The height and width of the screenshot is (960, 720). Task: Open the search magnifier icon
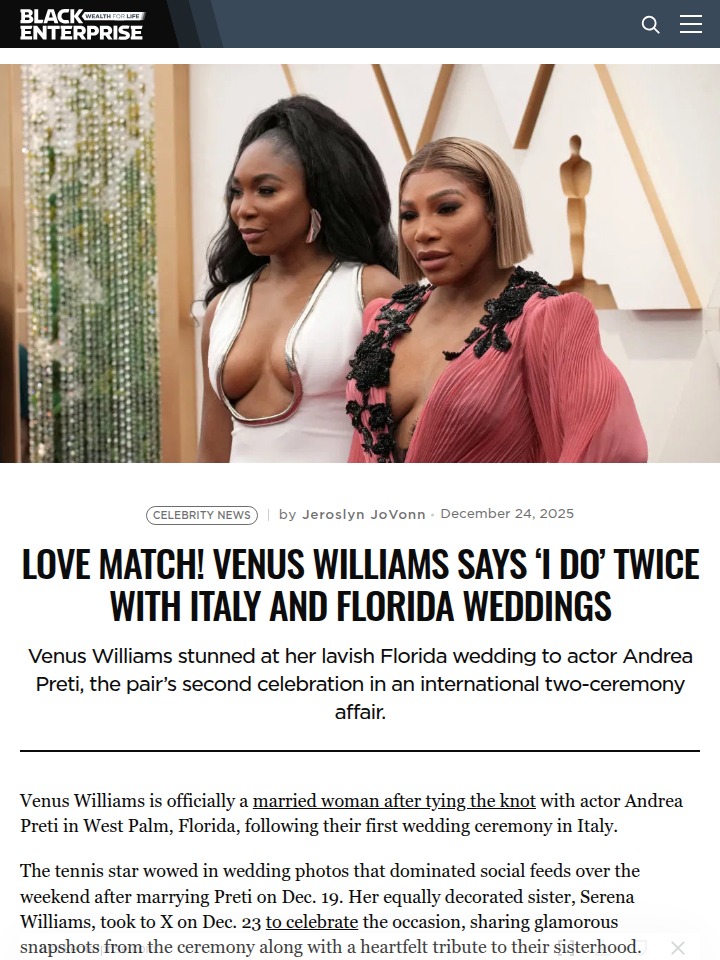[x=650, y=24]
